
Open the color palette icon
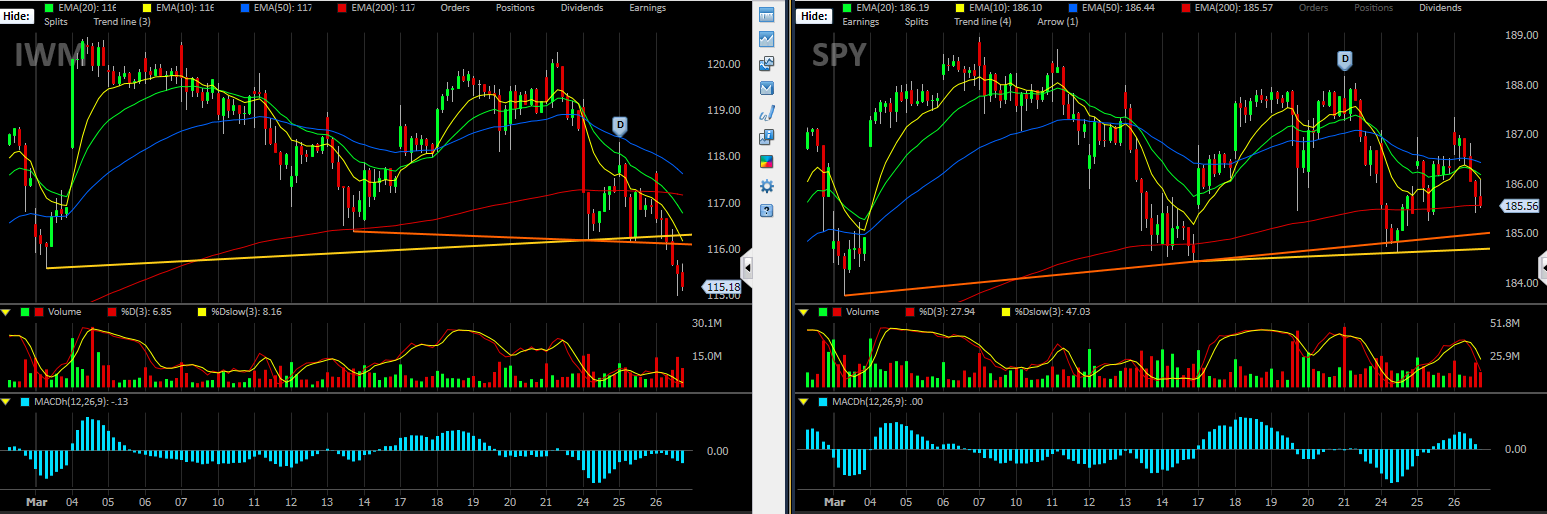[x=767, y=161]
